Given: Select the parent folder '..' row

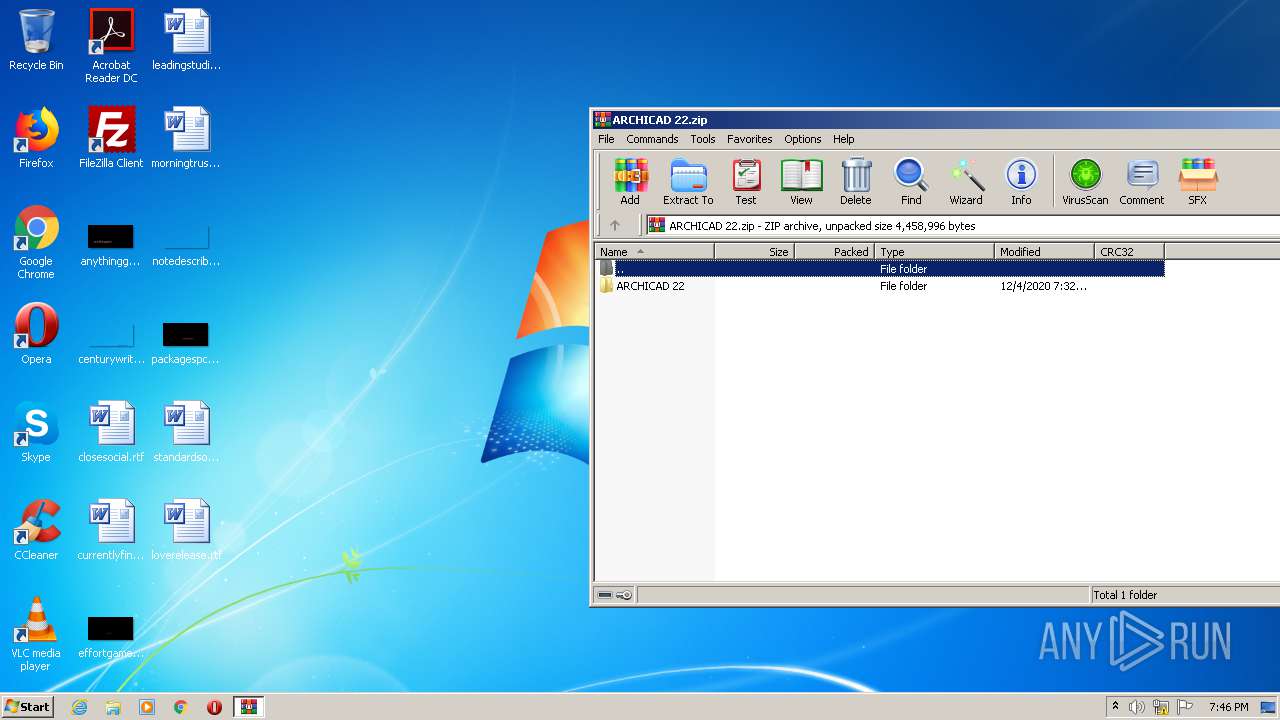Looking at the screenshot, I should (879, 269).
